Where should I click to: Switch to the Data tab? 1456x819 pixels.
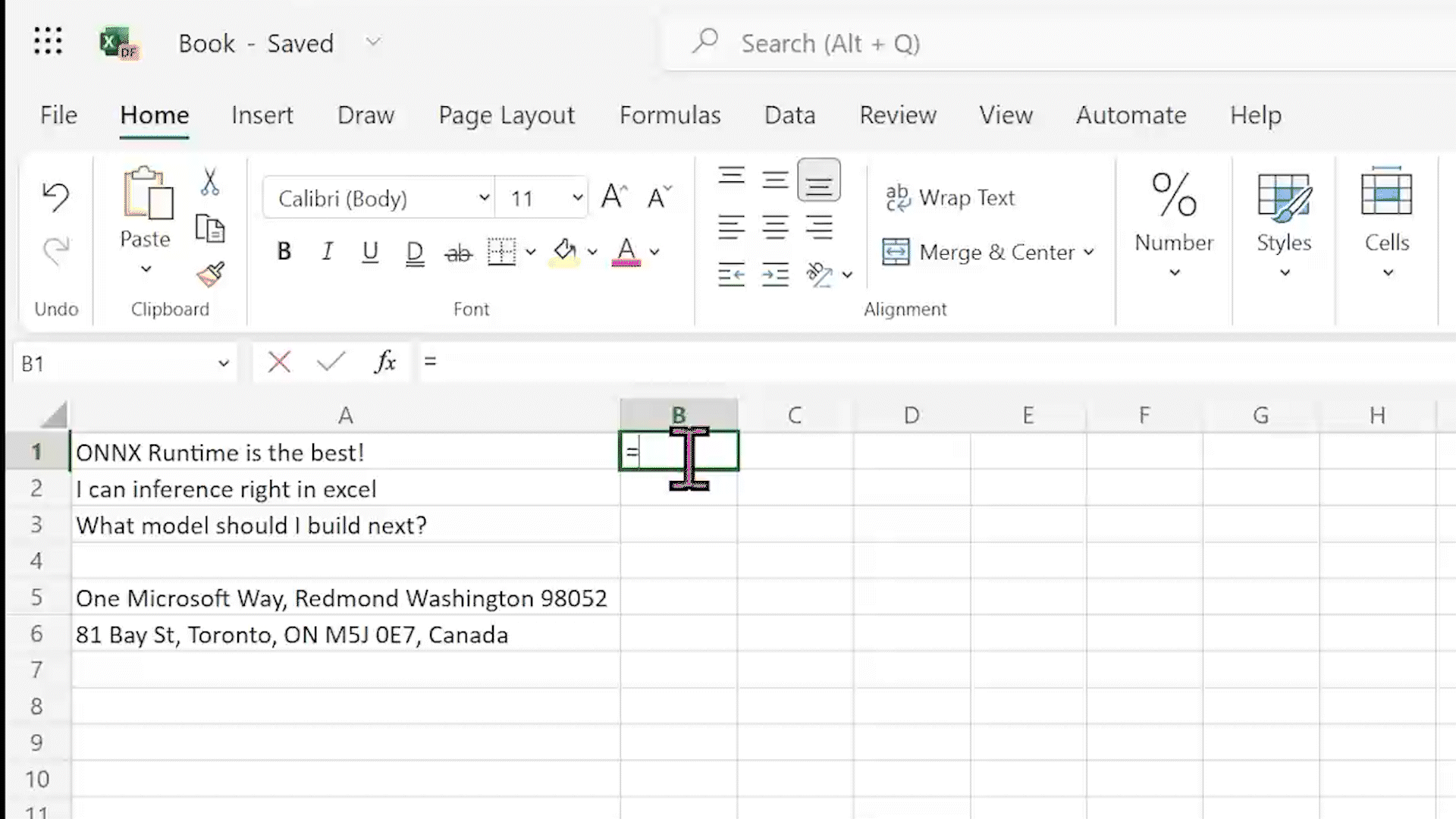[x=789, y=115]
